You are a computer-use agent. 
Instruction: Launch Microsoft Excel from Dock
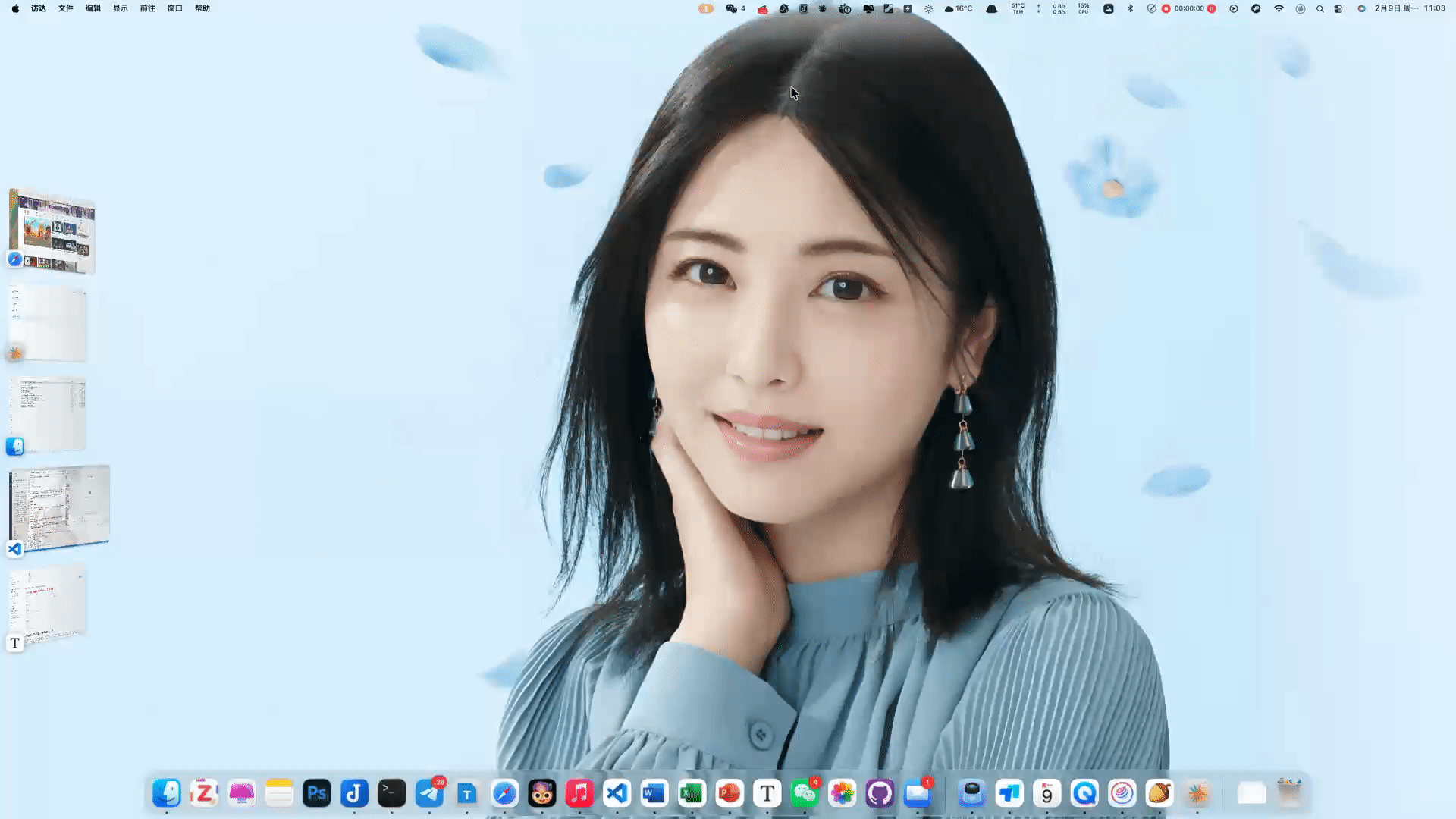pyautogui.click(x=692, y=793)
